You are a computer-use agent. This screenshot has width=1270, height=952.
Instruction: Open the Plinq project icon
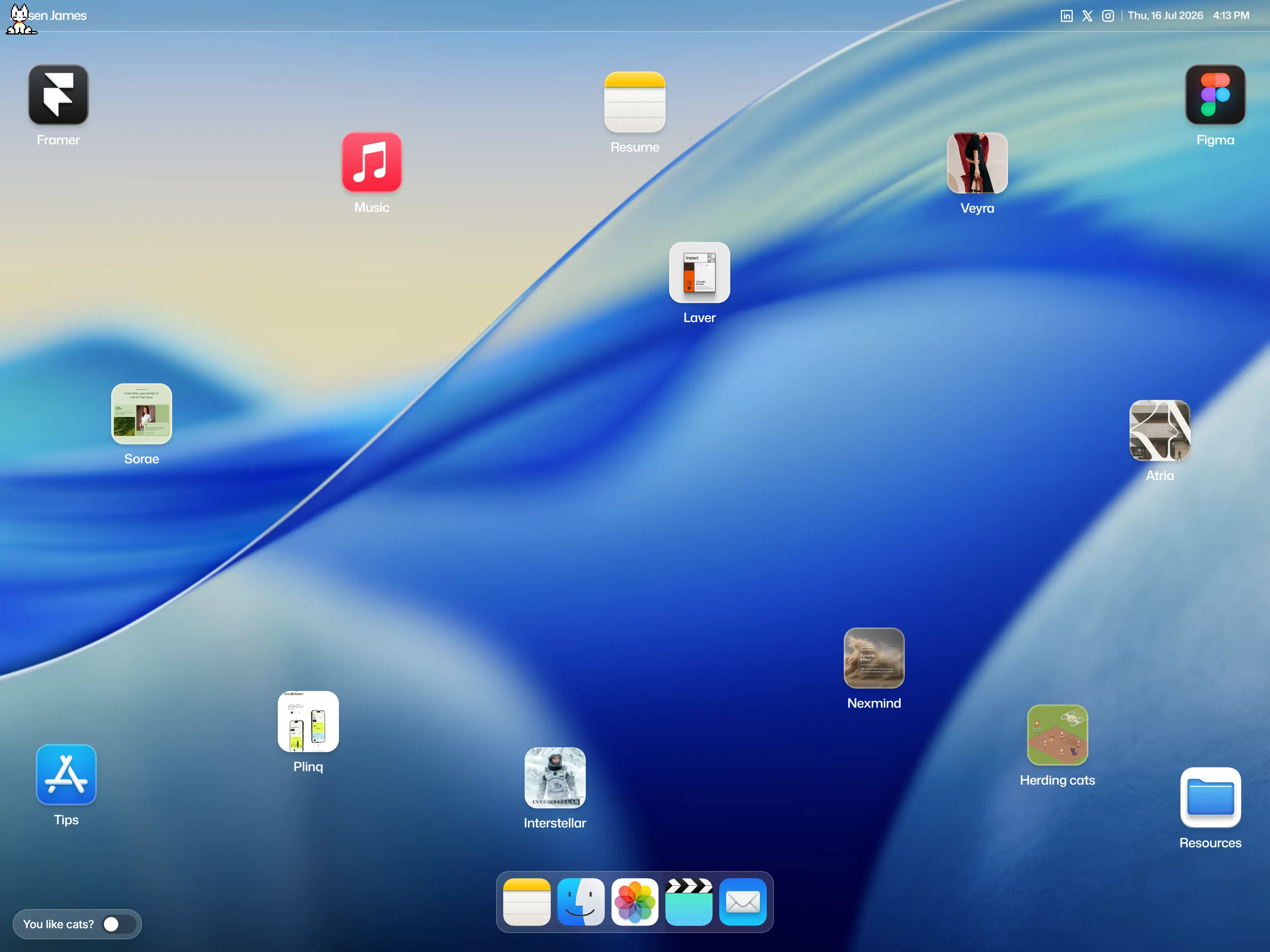tap(308, 721)
